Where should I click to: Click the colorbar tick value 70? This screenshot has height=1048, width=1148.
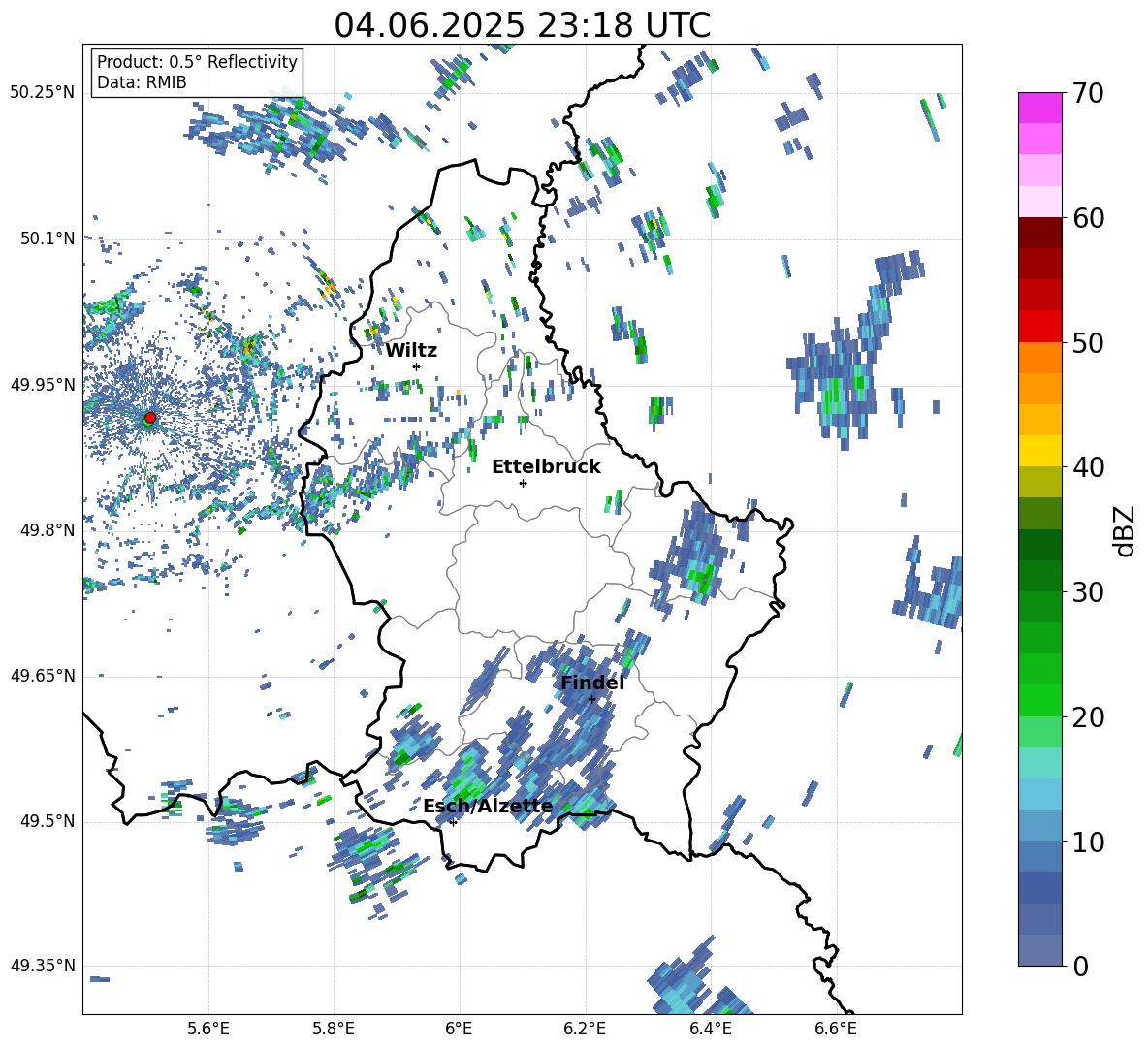1088,93
